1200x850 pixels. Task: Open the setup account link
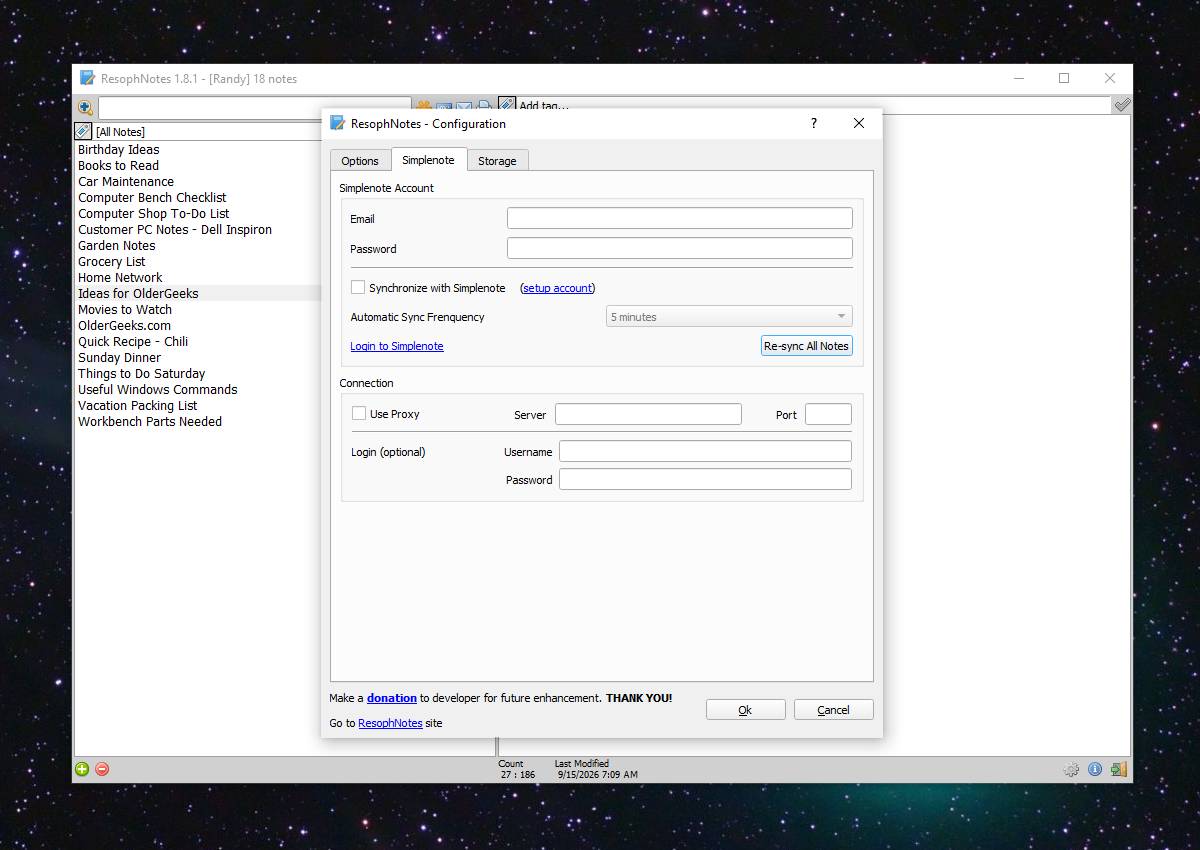click(558, 288)
